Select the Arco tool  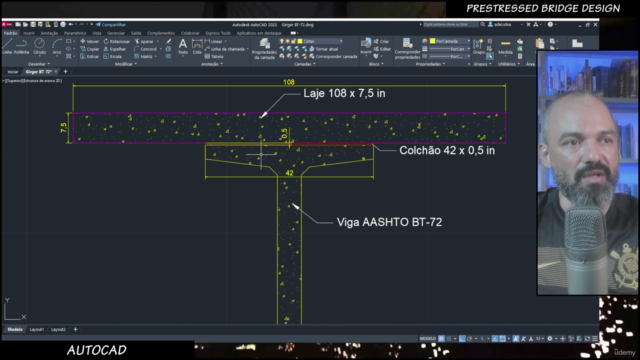pyautogui.click(x=57, y=46)
